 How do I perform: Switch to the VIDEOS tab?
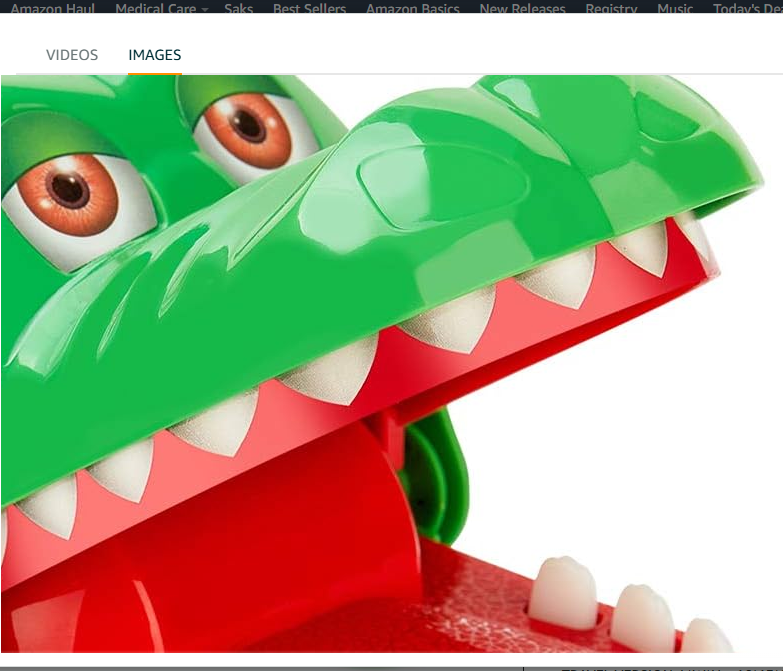tap(72, 55)
